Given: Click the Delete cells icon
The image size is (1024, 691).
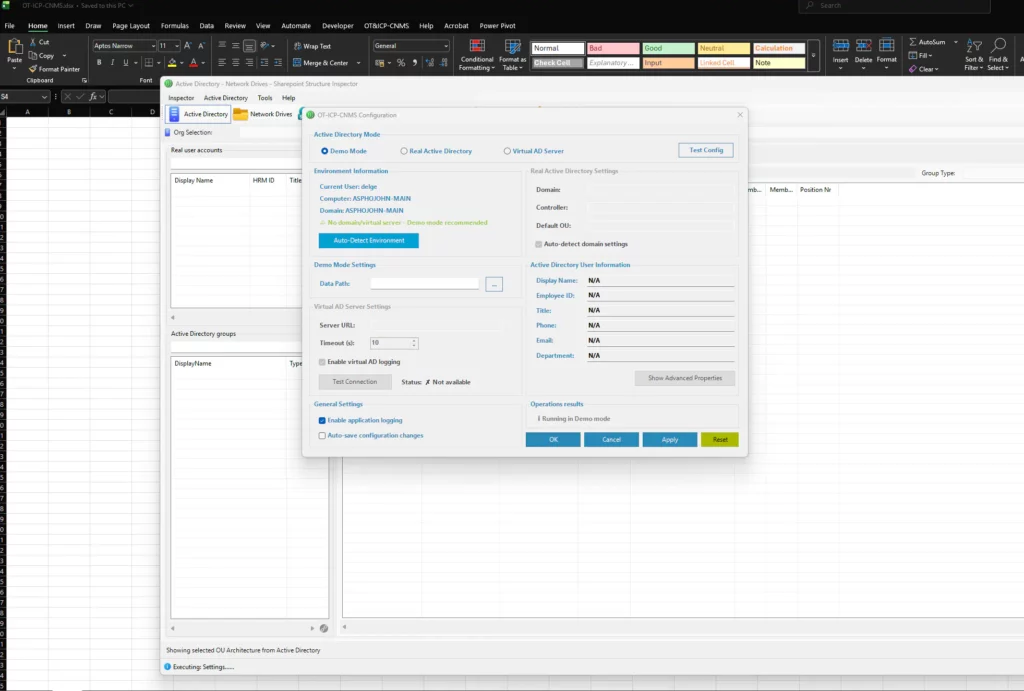Looking at the screenshot, I should [863, 46].
